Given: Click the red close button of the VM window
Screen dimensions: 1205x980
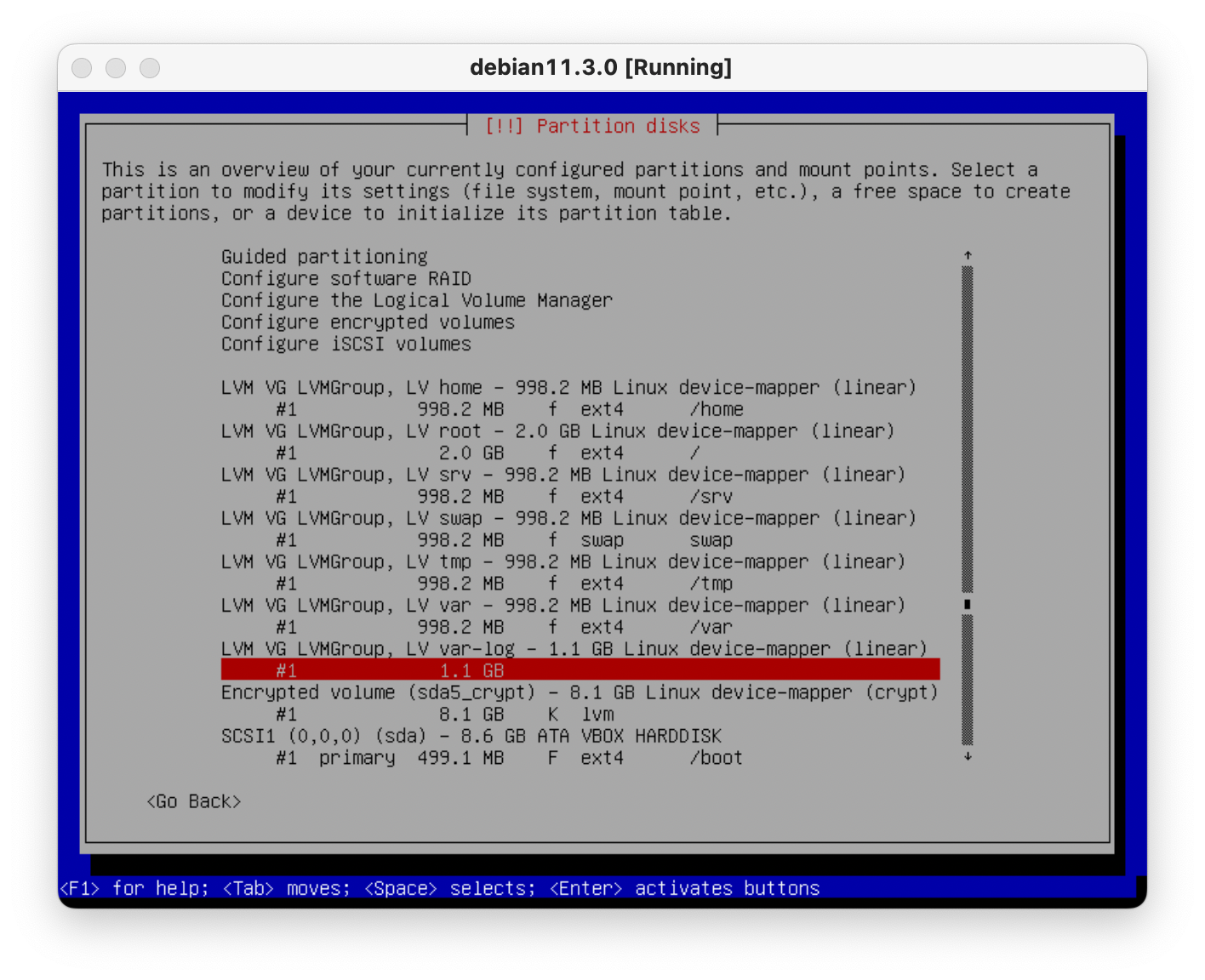Looking at the screenshot, I should (x=82, y=68).
